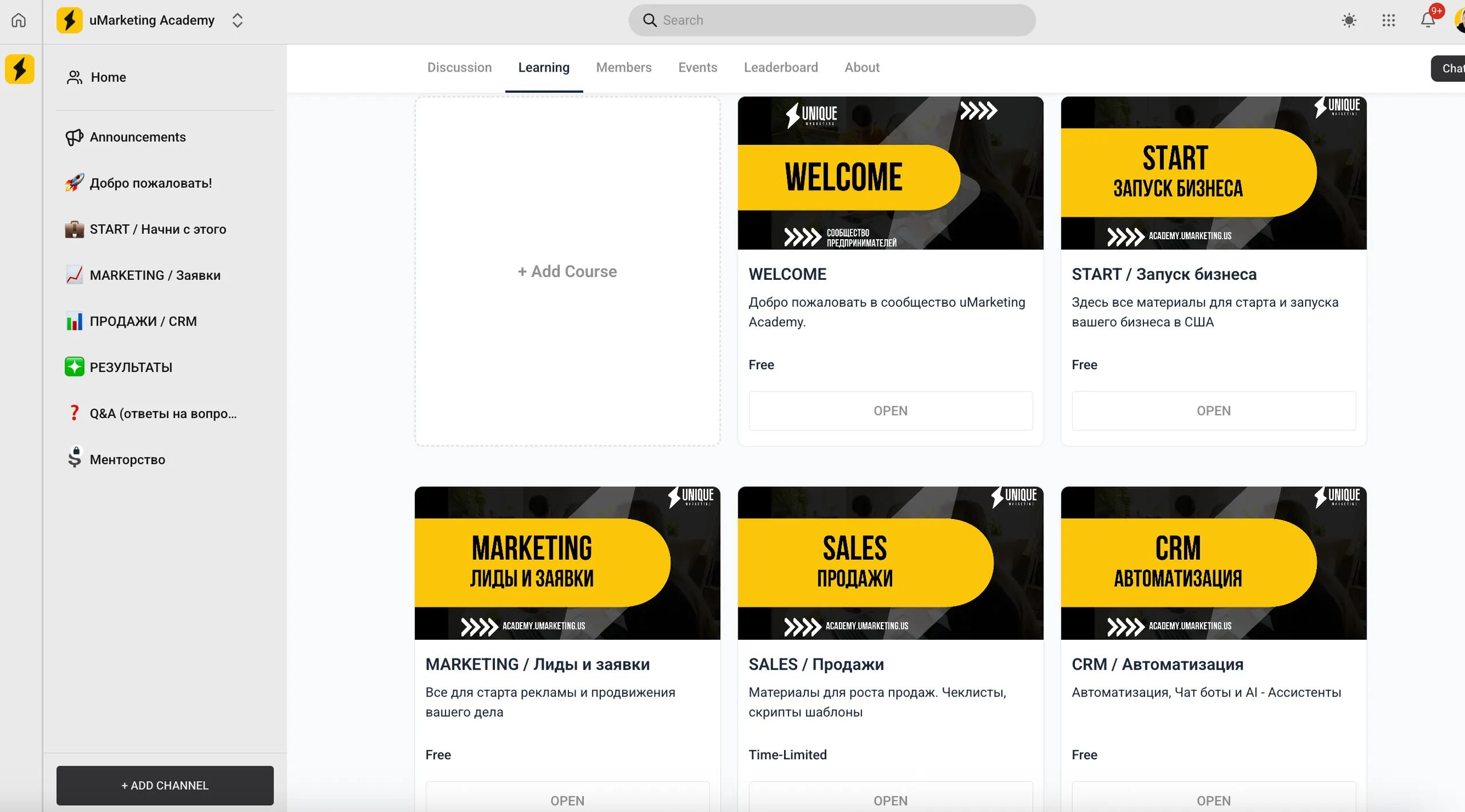
Task: Click the CRM / Автоматизация title
Action: coord(1157,664)
